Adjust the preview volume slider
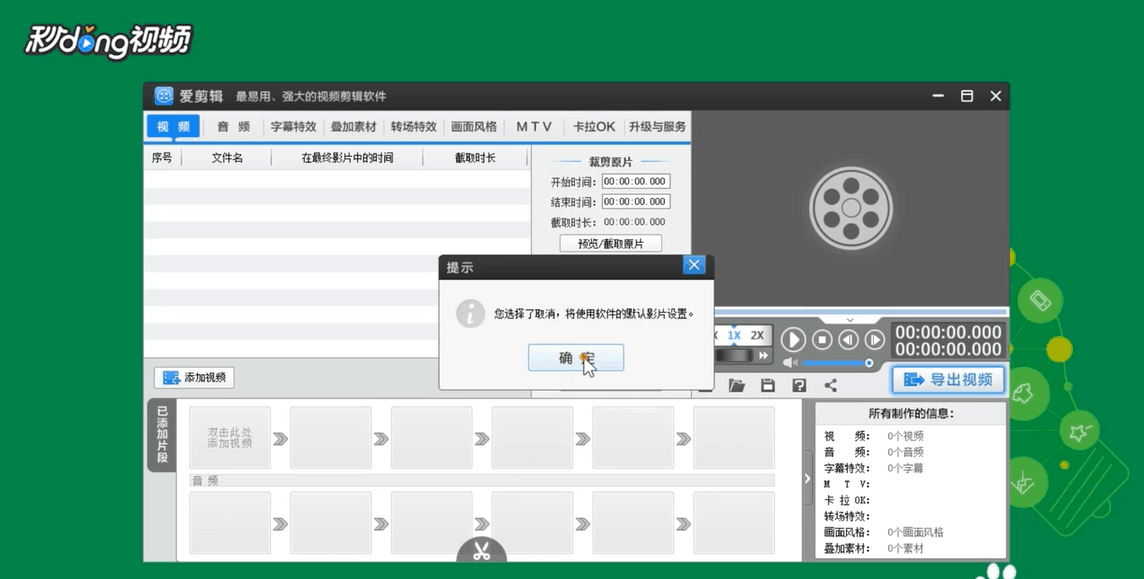The width and height of the screenshot is (1144, 579). pos(838,362)
